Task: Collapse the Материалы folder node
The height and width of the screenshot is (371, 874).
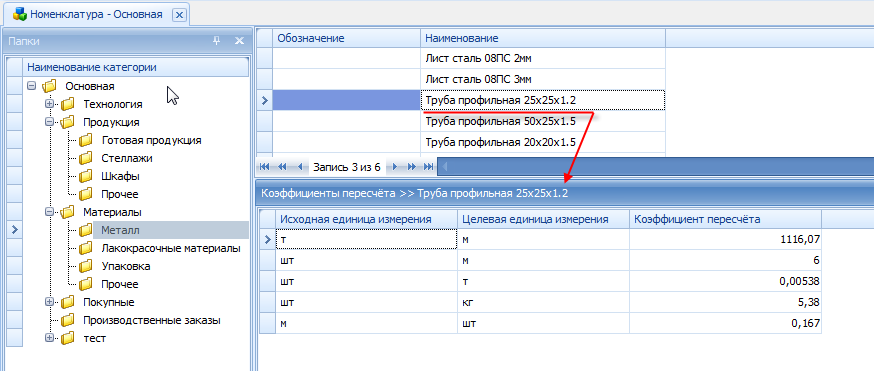Action: pos(49,212)
